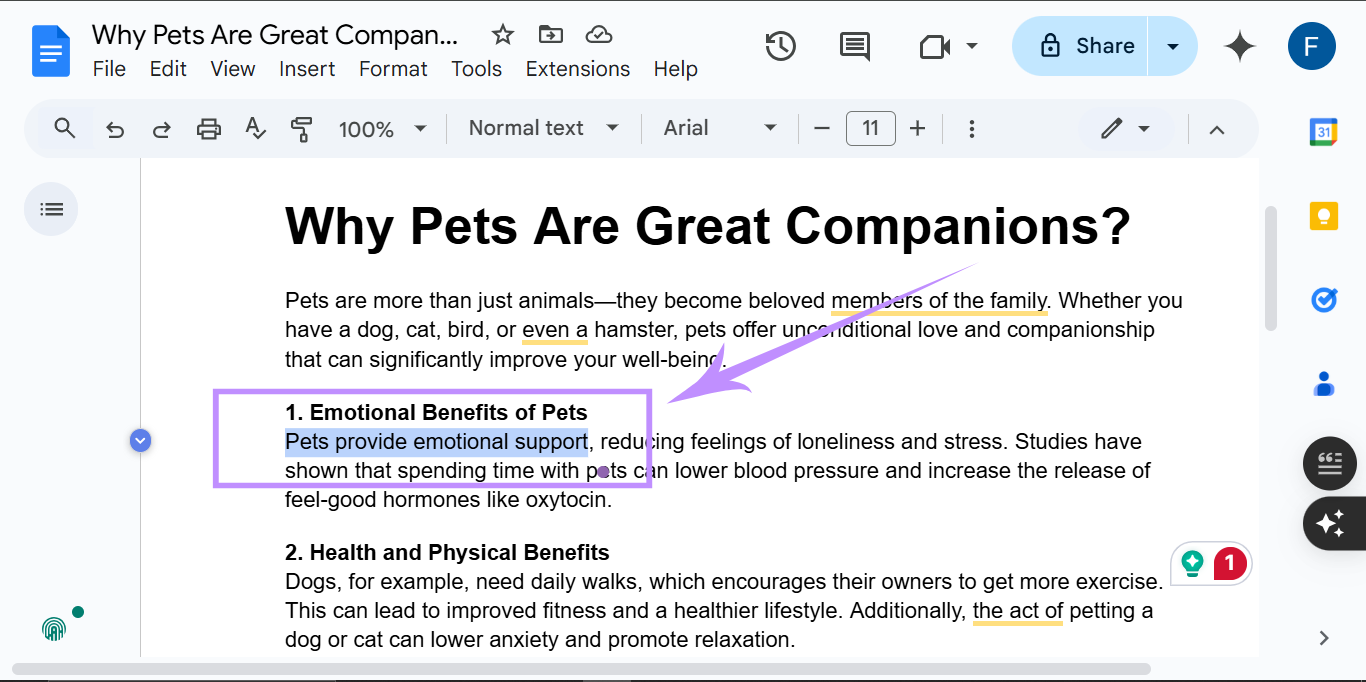Increase the font size

tap(918, 128)
